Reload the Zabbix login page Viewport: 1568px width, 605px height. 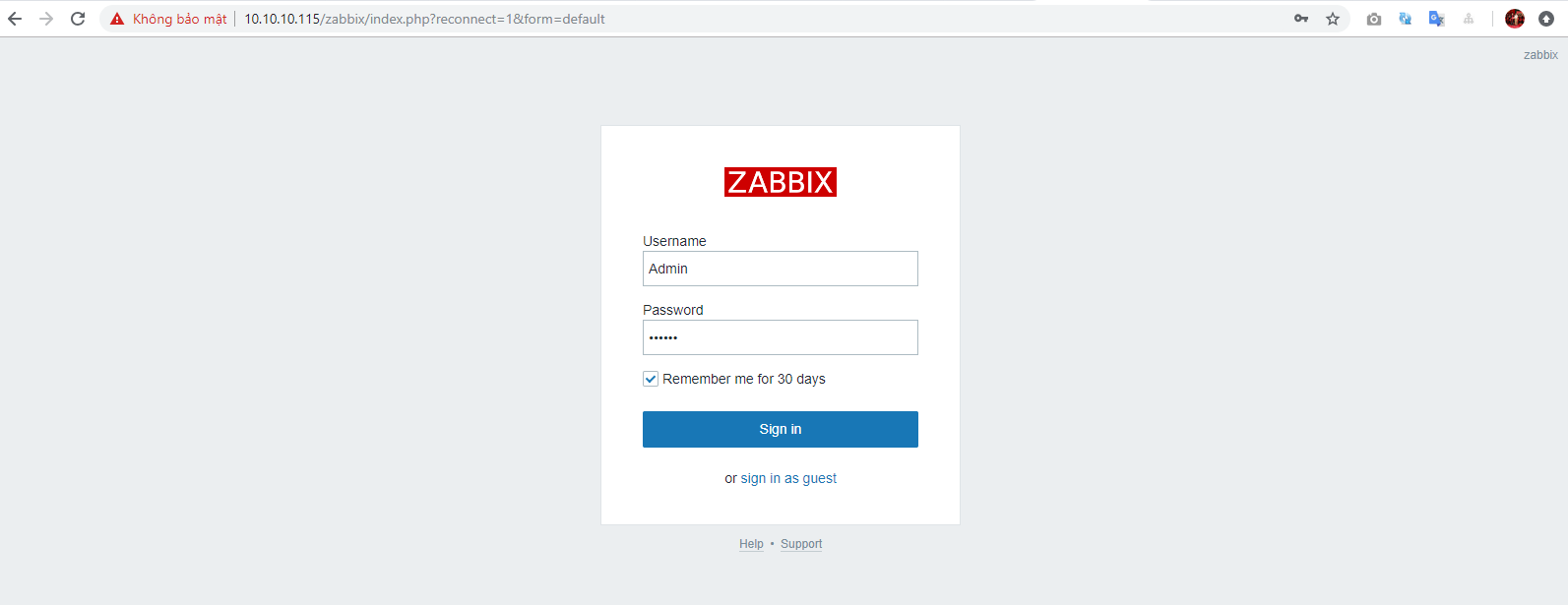click(x=78, y=19)
